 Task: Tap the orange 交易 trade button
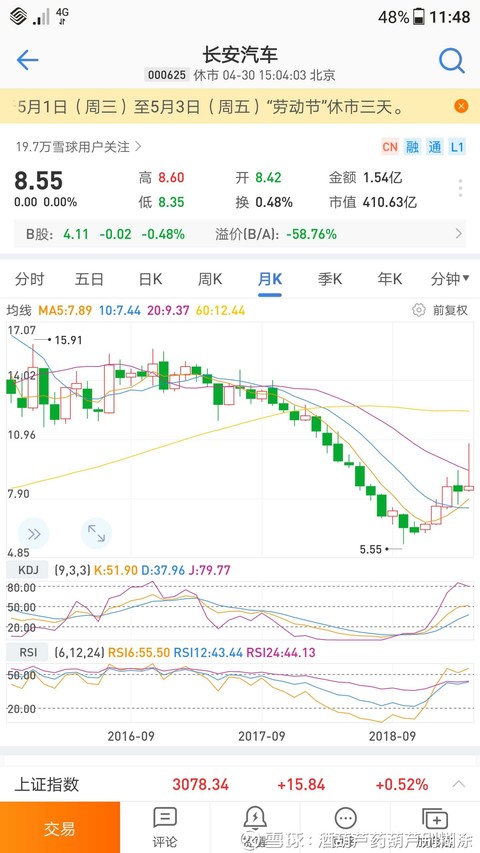coord(60,827)
